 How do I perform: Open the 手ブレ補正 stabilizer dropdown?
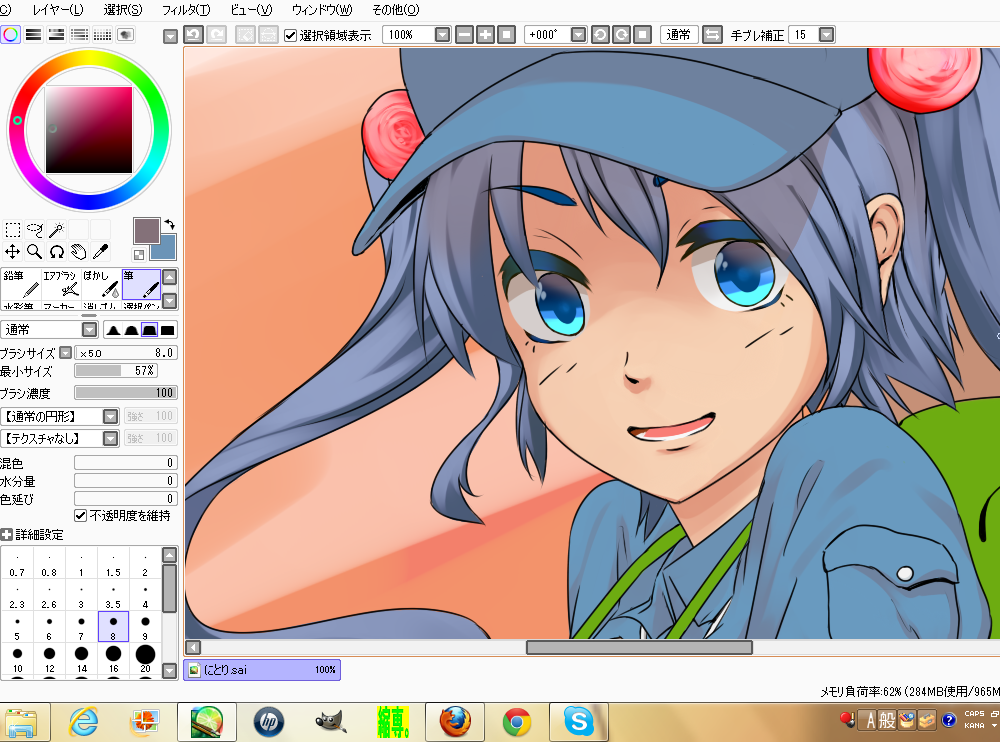tap(827, 34)
